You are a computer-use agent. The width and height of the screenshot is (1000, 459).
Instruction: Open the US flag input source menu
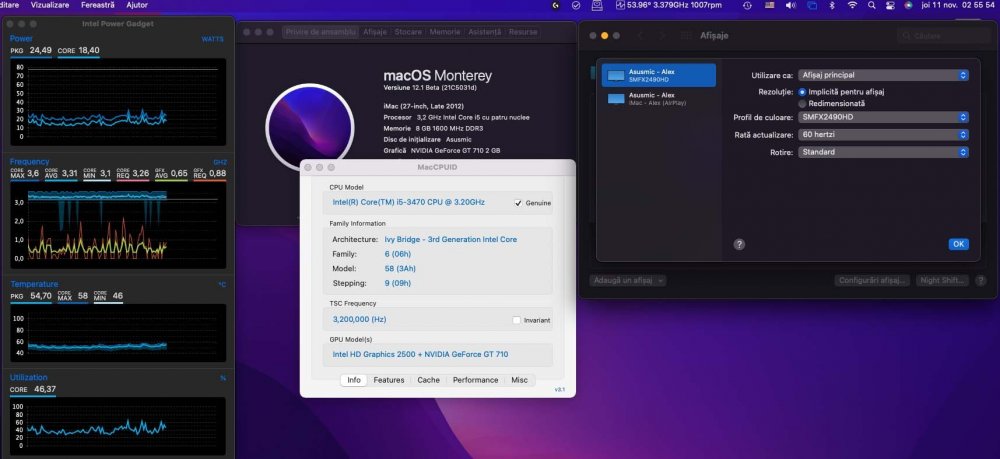coord(770,5)
